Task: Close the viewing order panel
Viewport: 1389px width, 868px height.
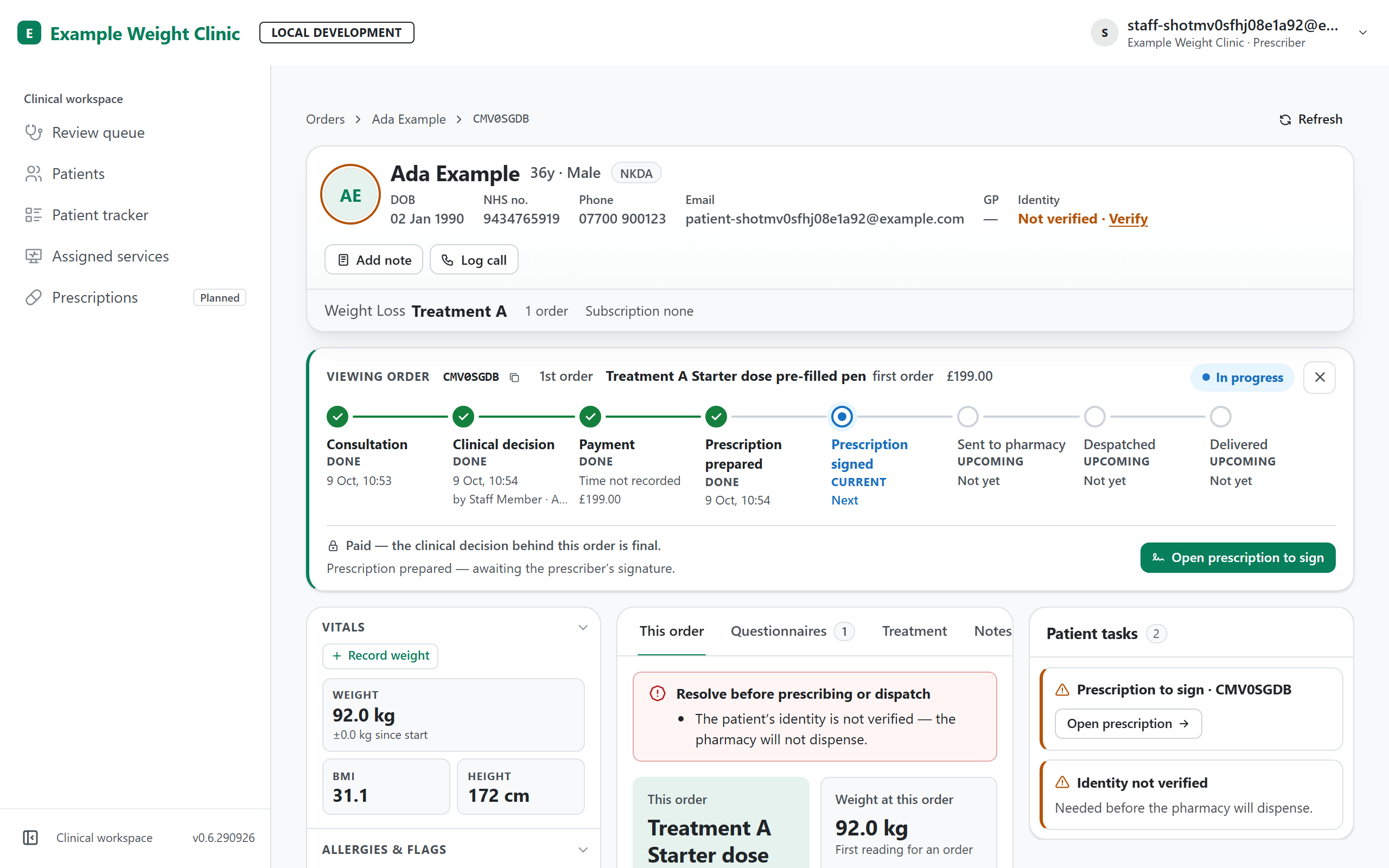Action: pos(1320,377)
